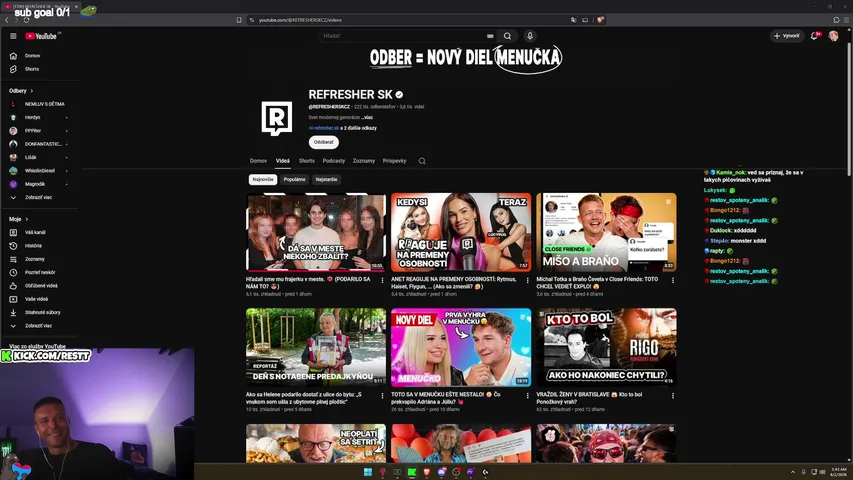The height and width of the screenshot is (480, 853).
Task: Open the three-dot menu for the VRAŽDIL ŽENY video
Action: [x=673, y=396]
